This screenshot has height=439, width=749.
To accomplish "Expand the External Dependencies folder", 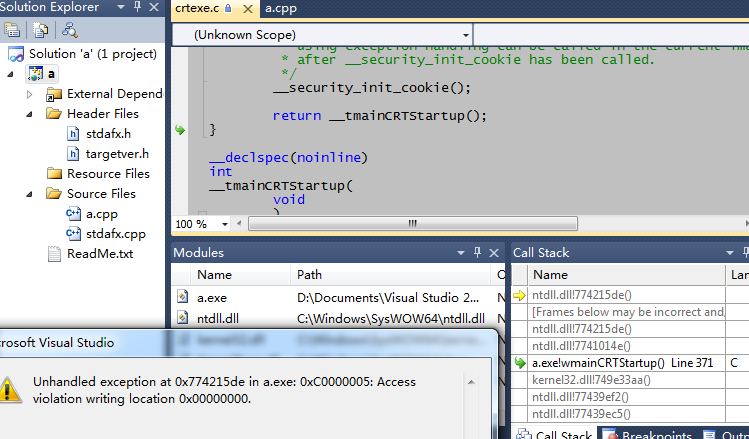I will point(30,94).
